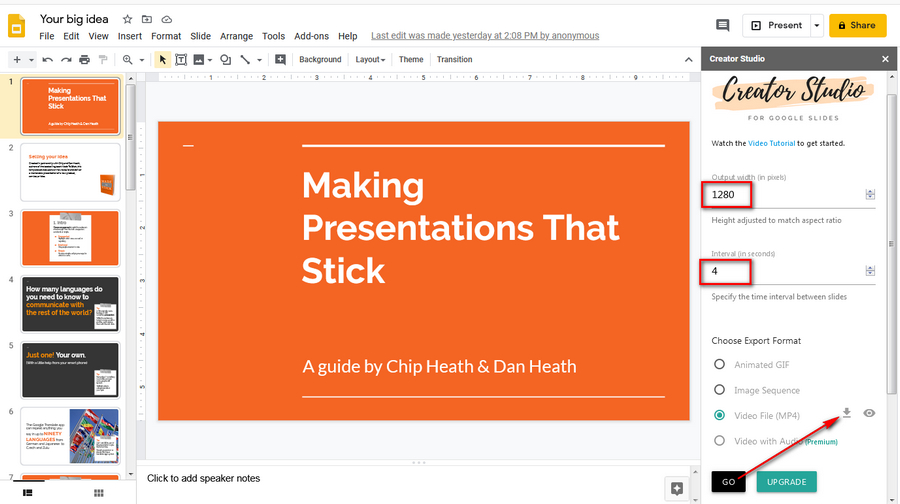This screenshot has width=900, height=504.
Task: Select Image Sequence export format
Action: tap(719, 390)
